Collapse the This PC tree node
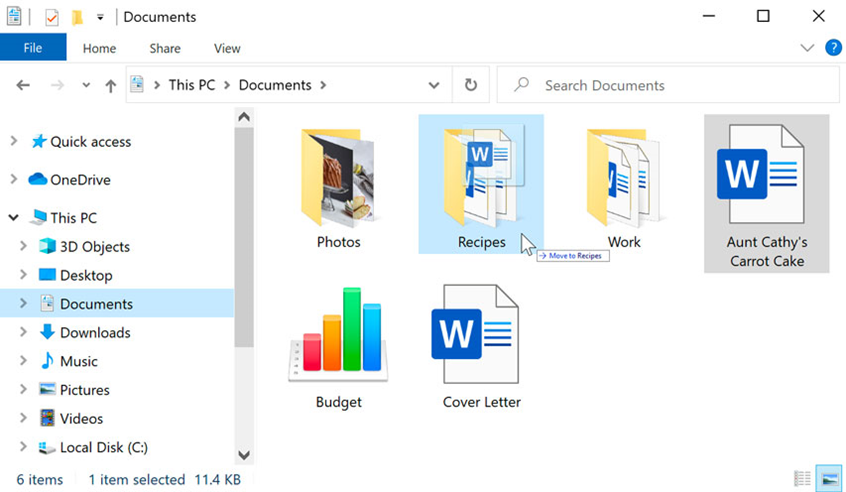The width and height of the screenshot is (846, 492). tap(13, 217)
